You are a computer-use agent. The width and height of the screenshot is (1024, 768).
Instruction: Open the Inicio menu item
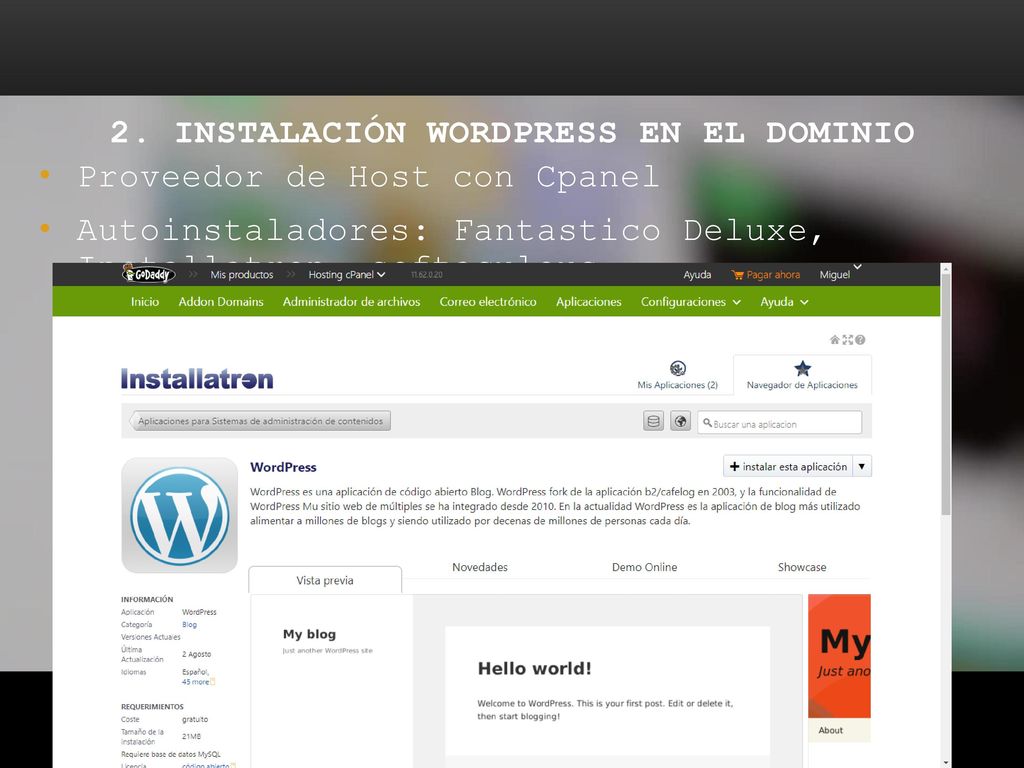pos(145,302)
